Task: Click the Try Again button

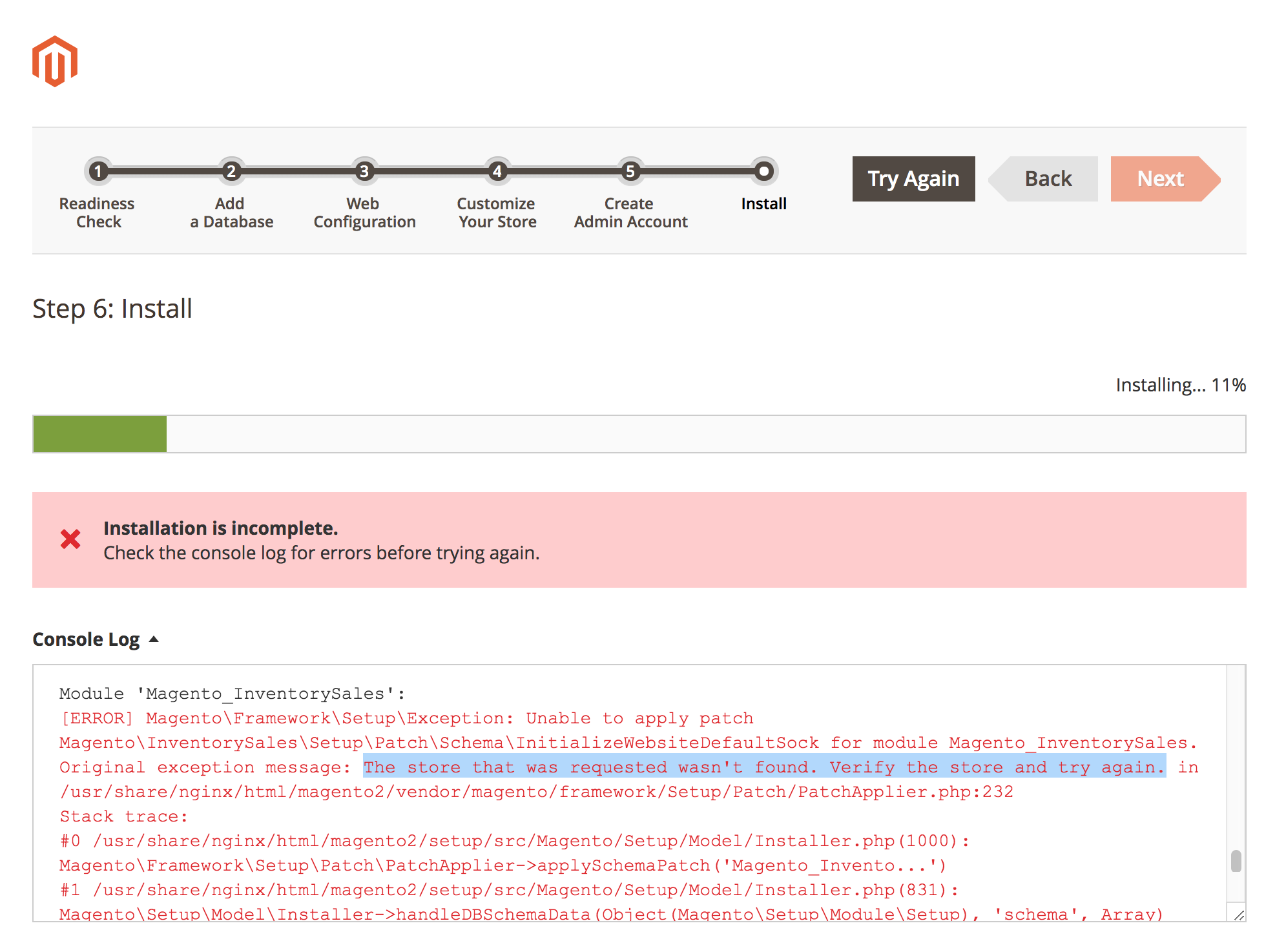Action: pyautogui.click(x=913, y=179)
